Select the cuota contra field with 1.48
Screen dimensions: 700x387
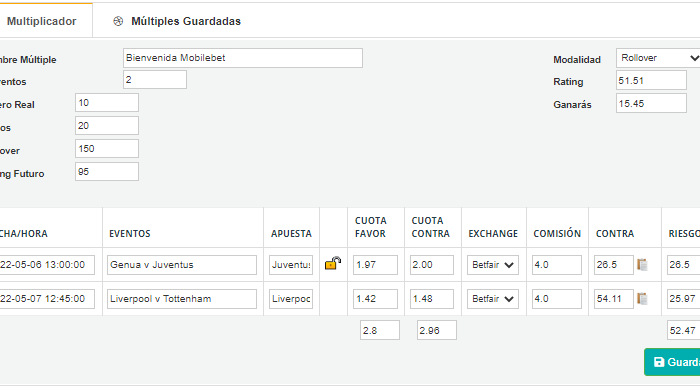[x=432, y=299]
